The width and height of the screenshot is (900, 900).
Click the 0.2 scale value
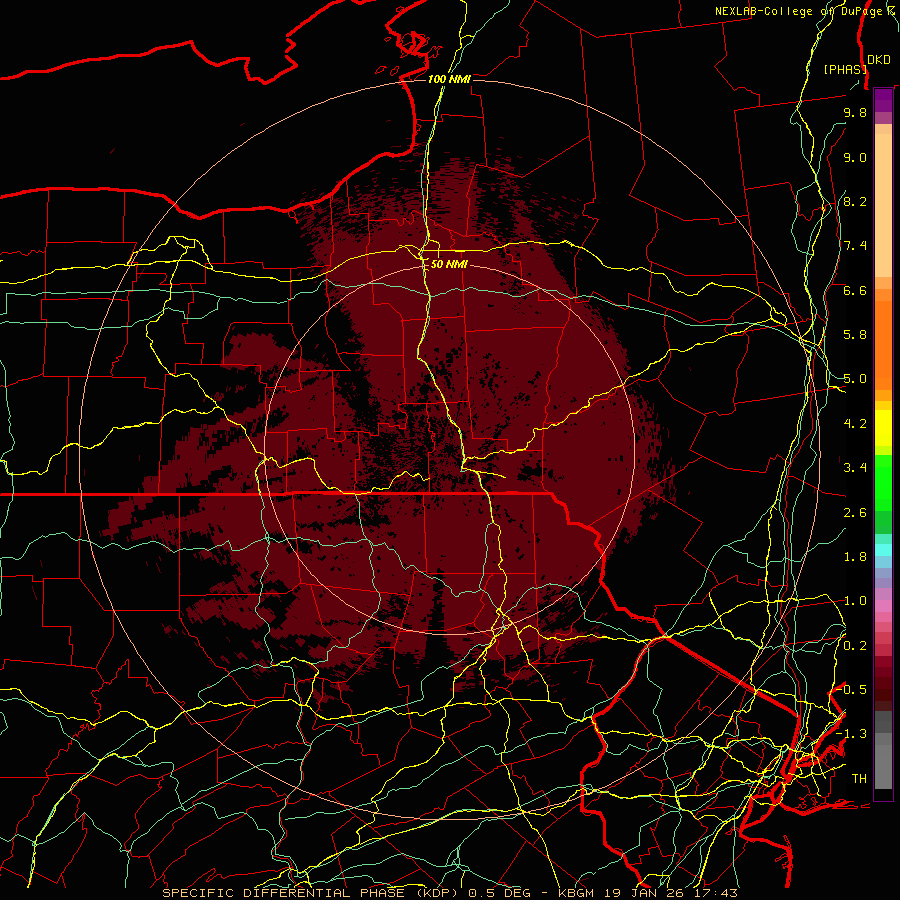(x=855, y=646)
